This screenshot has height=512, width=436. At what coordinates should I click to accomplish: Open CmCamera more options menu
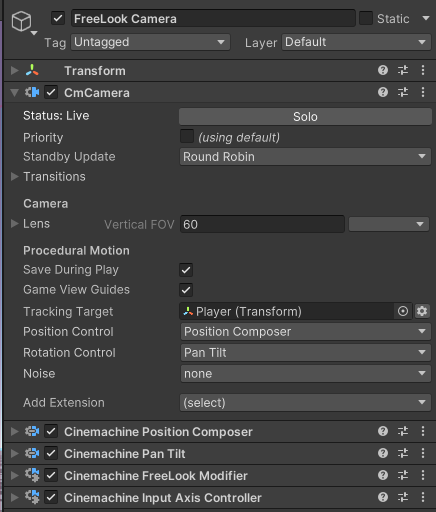tap(423, 92)
